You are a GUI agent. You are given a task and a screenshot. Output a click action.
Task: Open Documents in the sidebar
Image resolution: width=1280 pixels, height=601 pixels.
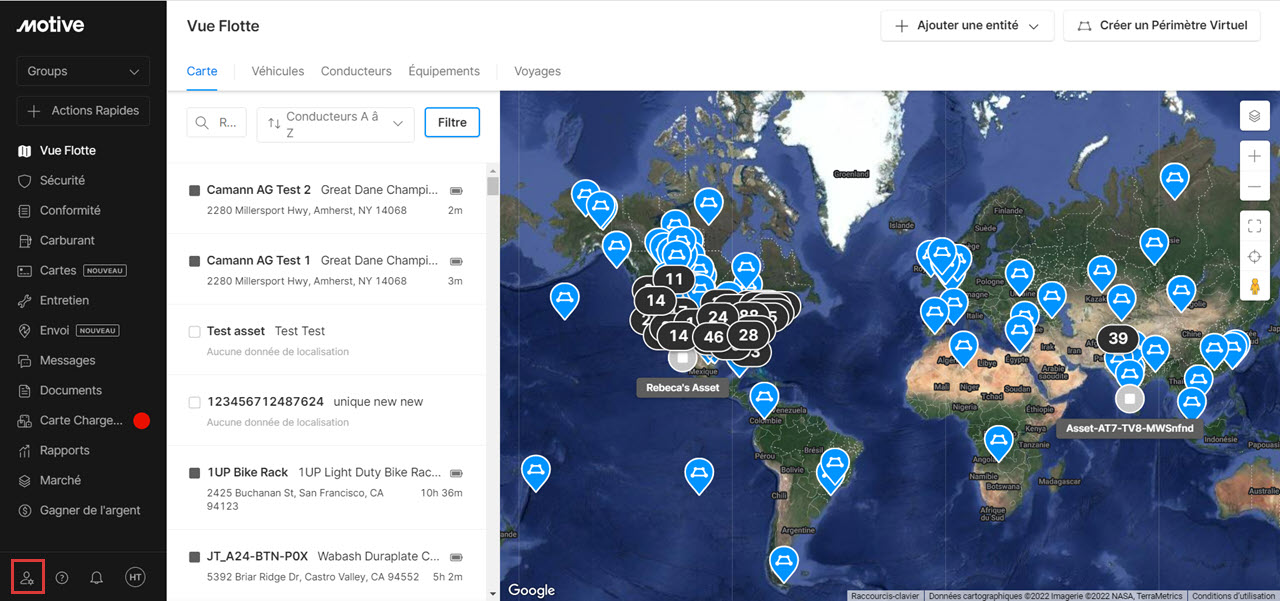(70, 391)
